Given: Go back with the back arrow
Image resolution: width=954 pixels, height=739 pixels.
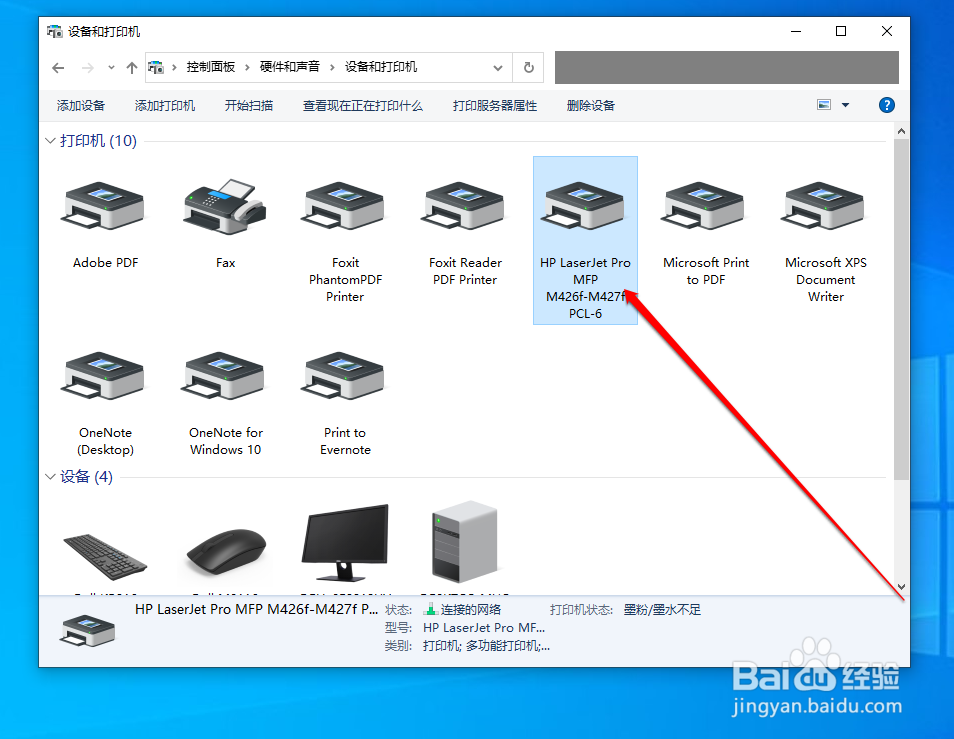Looking at the screenshot, I should point(58,68).
